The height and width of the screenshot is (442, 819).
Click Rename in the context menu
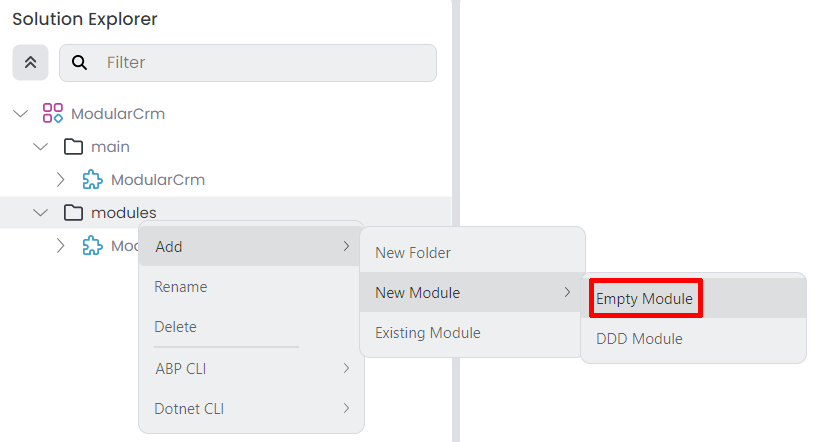tap(181, 287)
